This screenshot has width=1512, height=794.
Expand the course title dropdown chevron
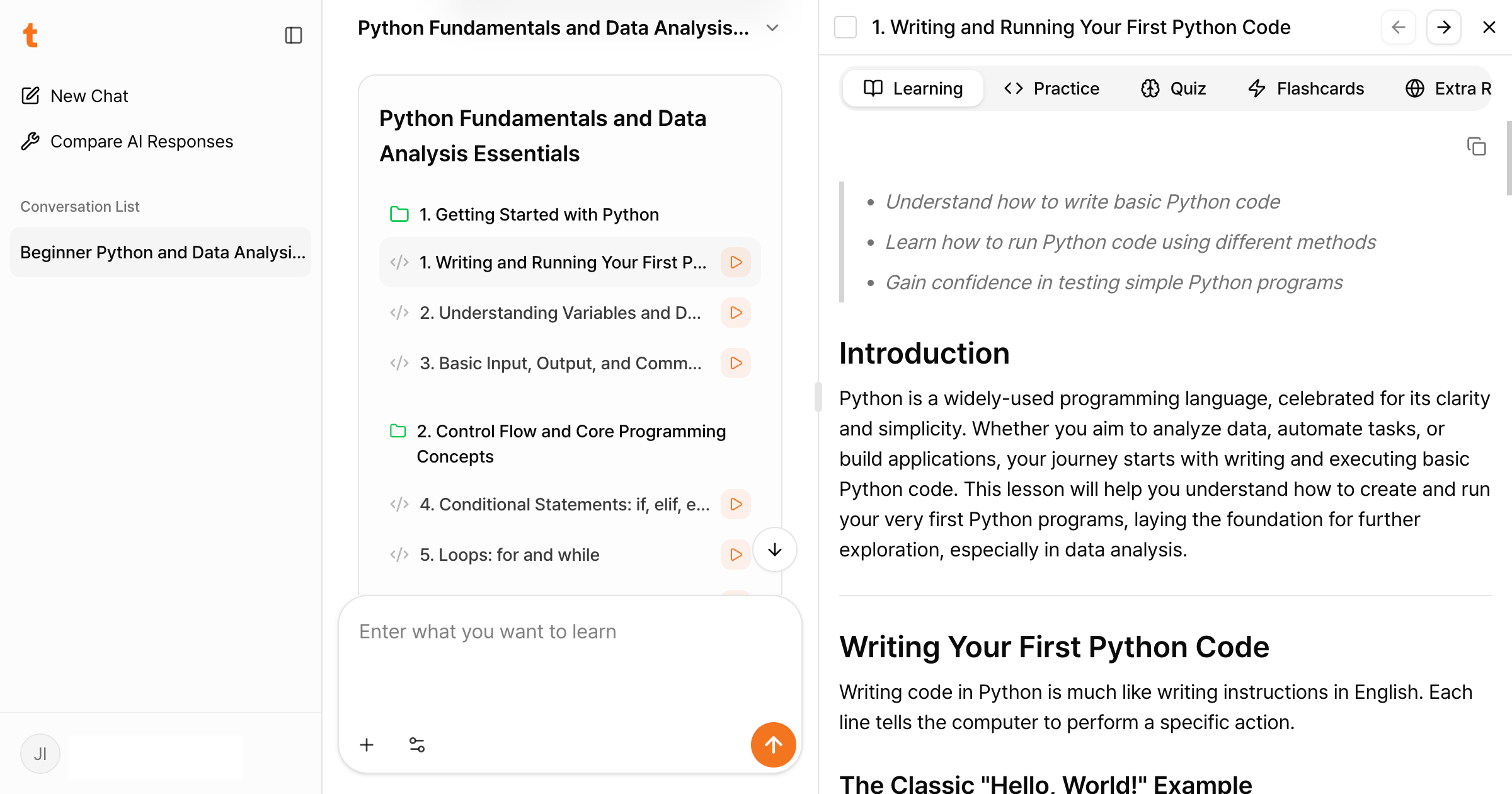772,28
